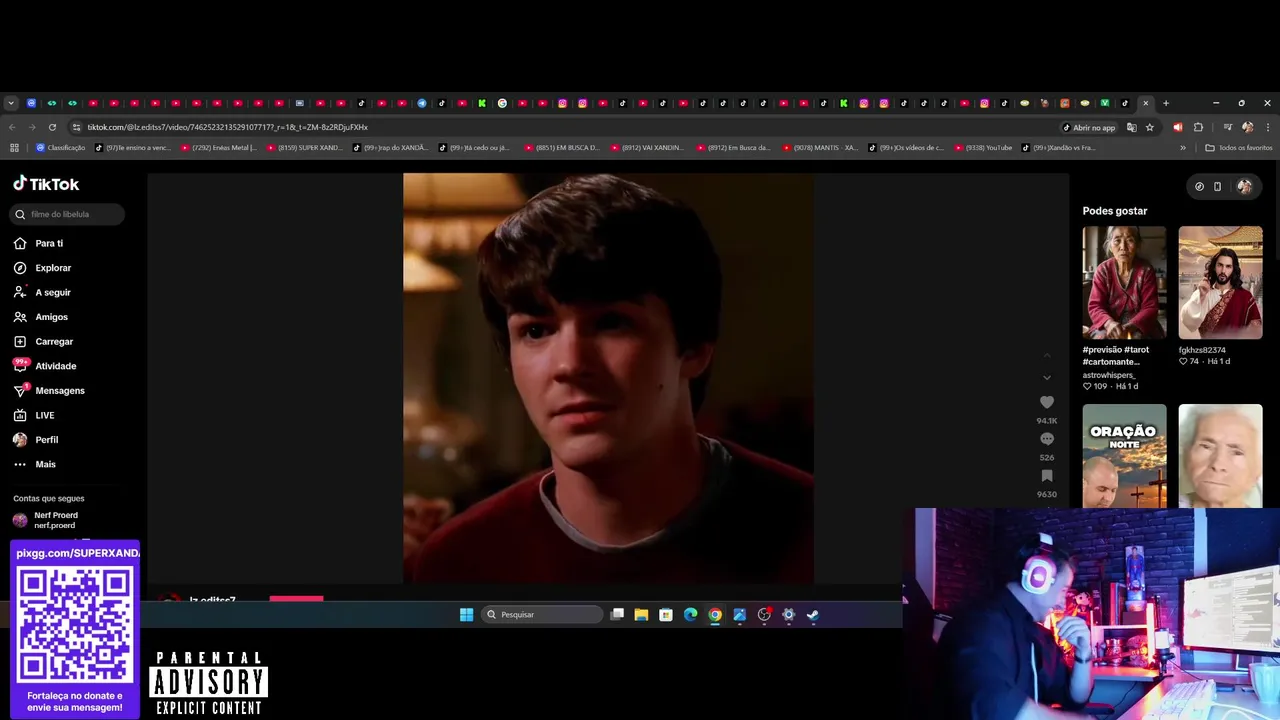
Task: Open File Explorer on taskbar
Action: (641, 615)
